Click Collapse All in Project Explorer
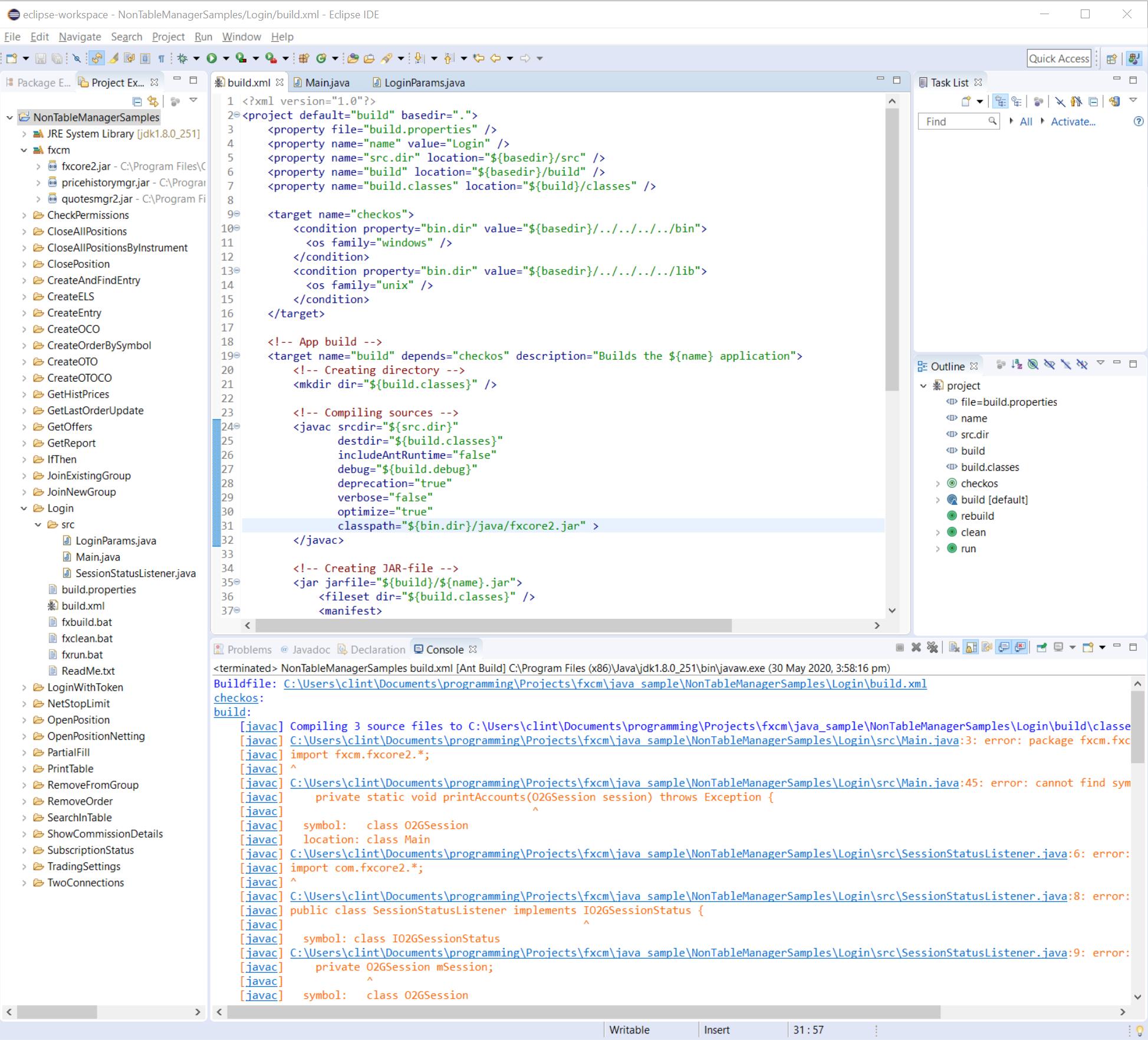 point(137,101)
